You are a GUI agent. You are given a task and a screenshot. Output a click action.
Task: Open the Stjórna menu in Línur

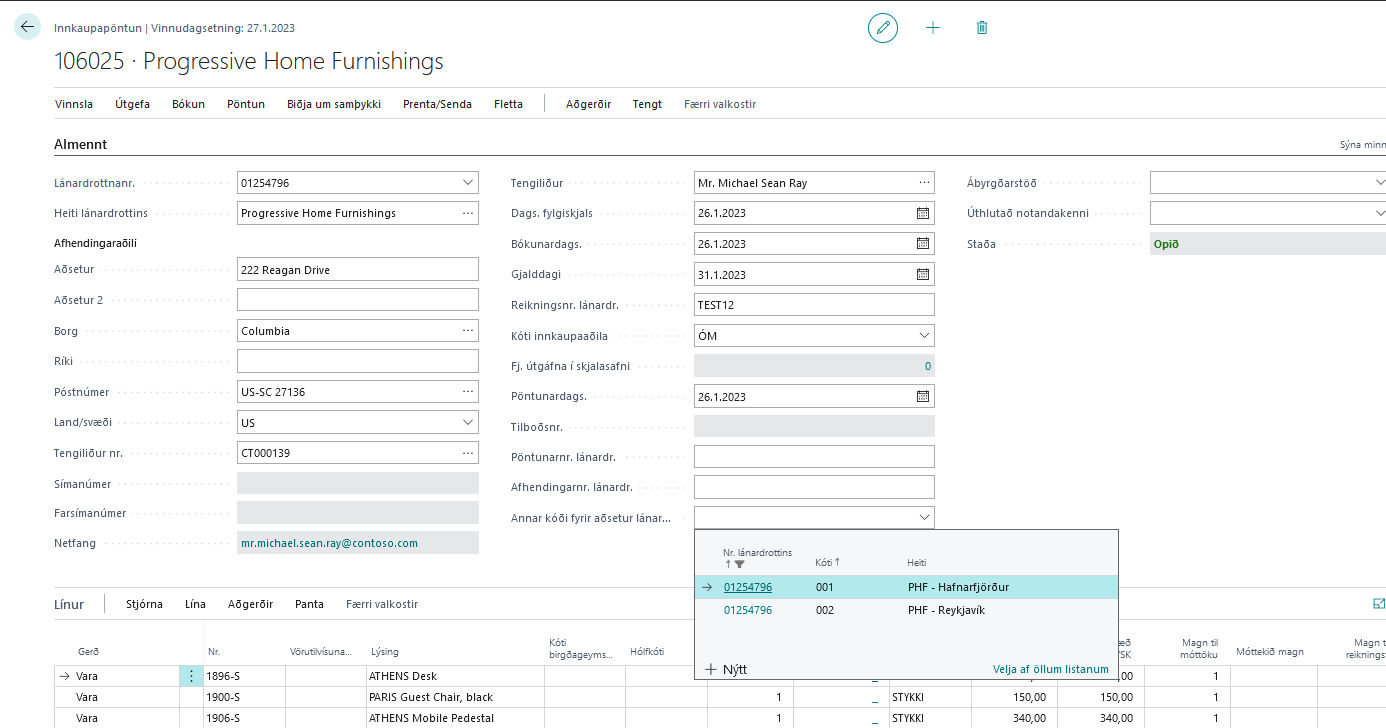click(x=144, y=604)
